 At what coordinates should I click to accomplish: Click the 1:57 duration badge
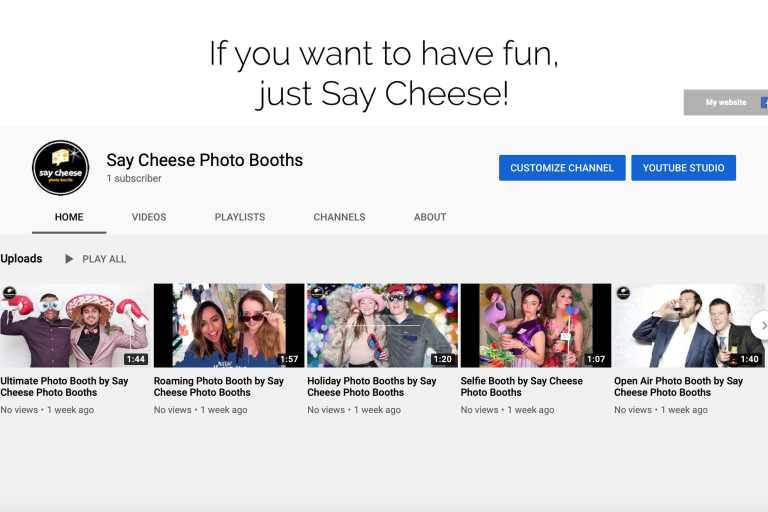[x=289, y=359]
